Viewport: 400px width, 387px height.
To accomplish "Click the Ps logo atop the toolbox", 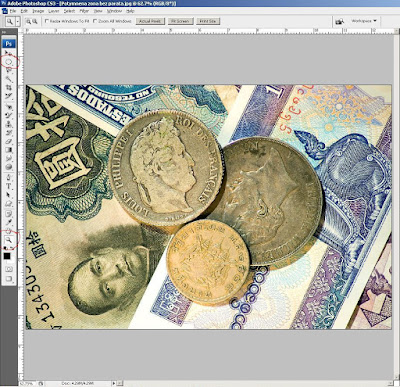I will click(x=9, y=44).
